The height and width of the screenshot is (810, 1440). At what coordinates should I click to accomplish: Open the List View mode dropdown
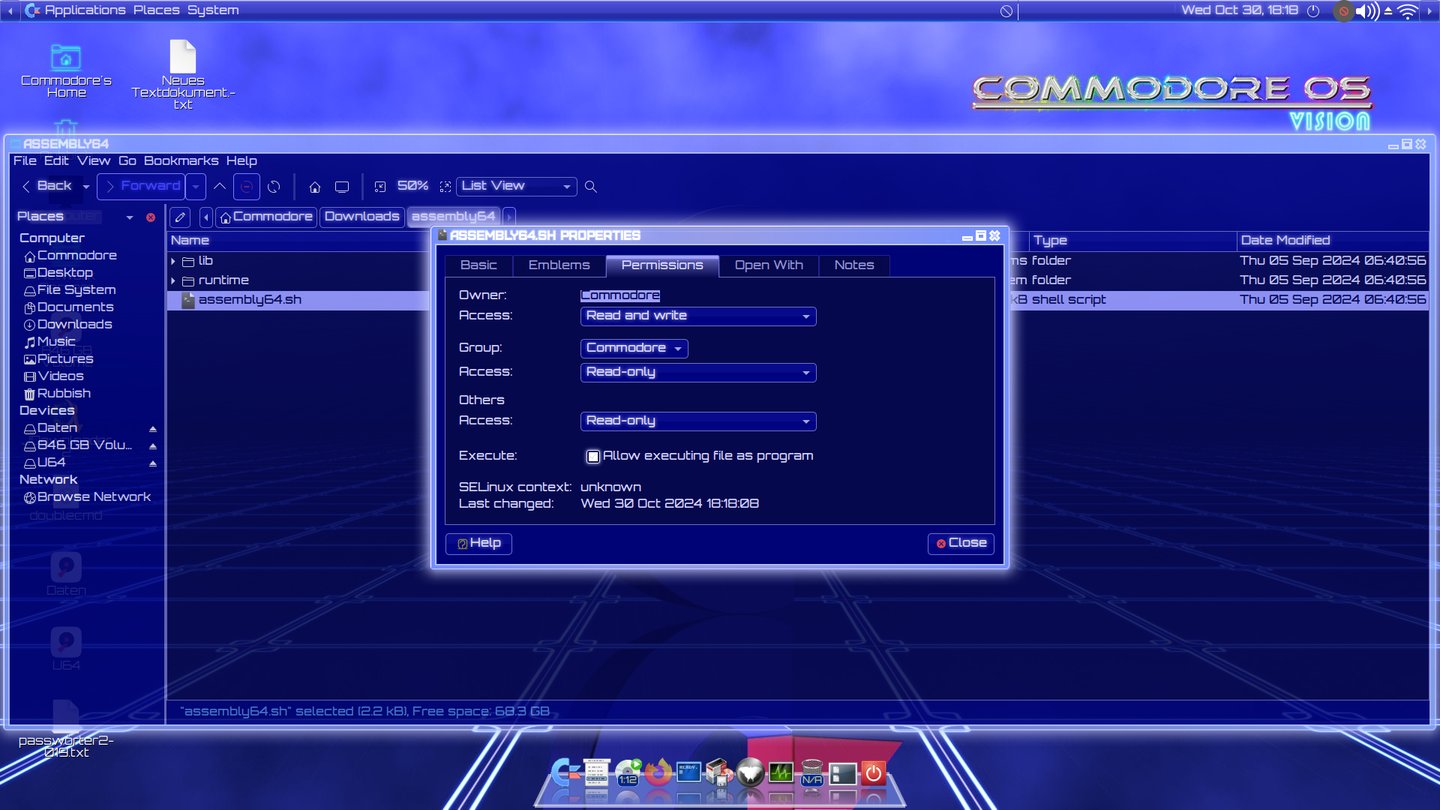pyautogui.click(x=517, y=186)
